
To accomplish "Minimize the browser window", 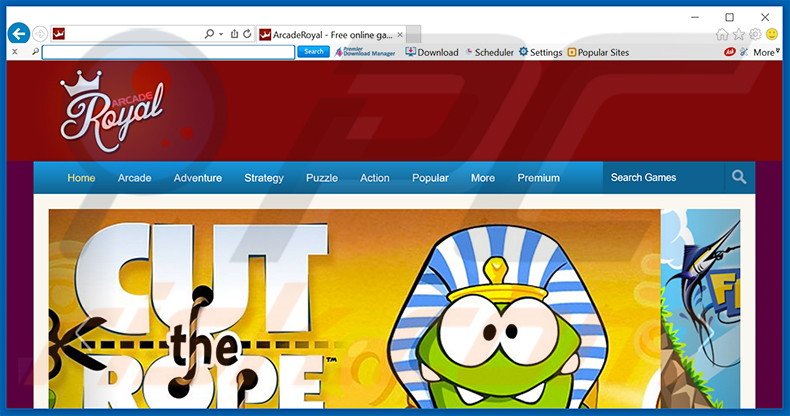I will coord(695,17).
